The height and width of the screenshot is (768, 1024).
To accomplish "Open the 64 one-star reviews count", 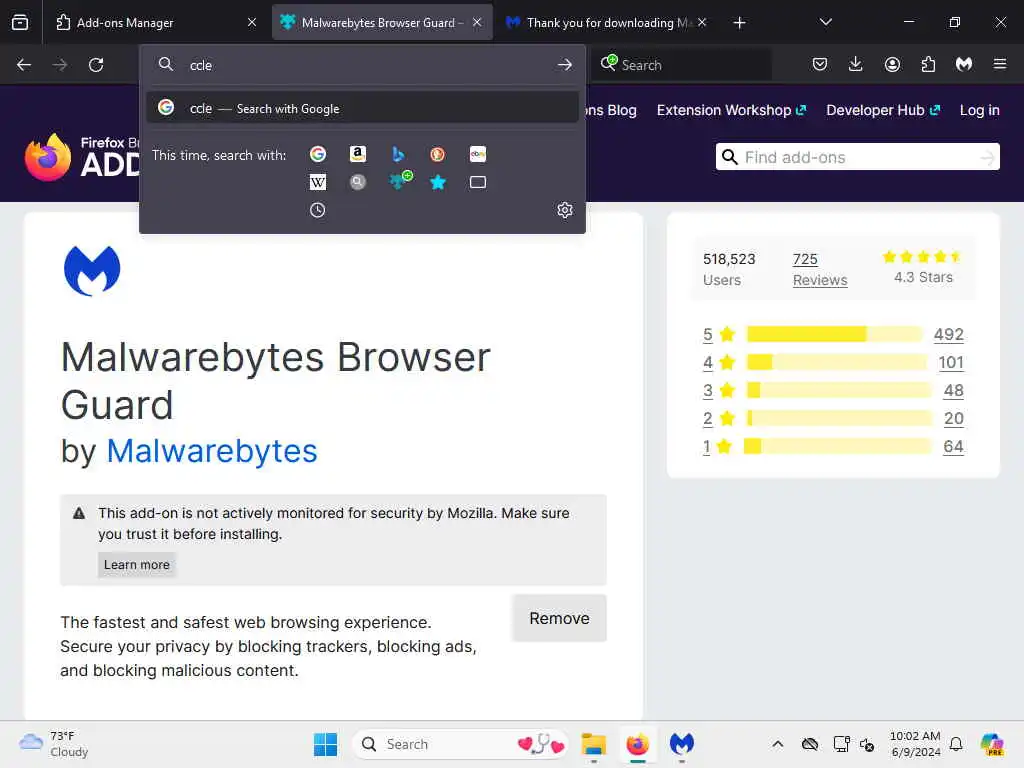I will tap(953, 447).
